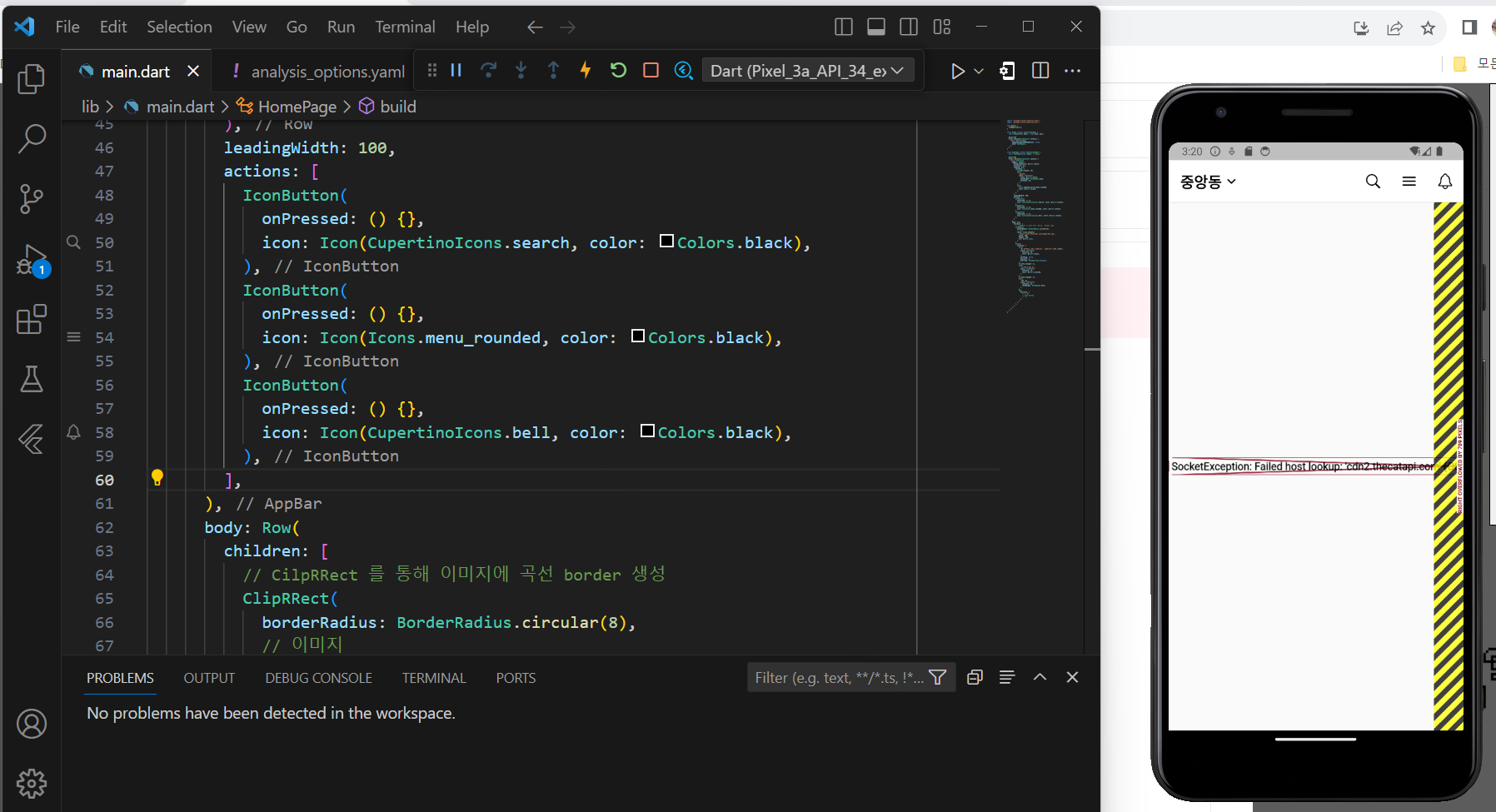Stop the debug session red square
This screenshot has width=1496, height=812.
(x=651, y=71)
